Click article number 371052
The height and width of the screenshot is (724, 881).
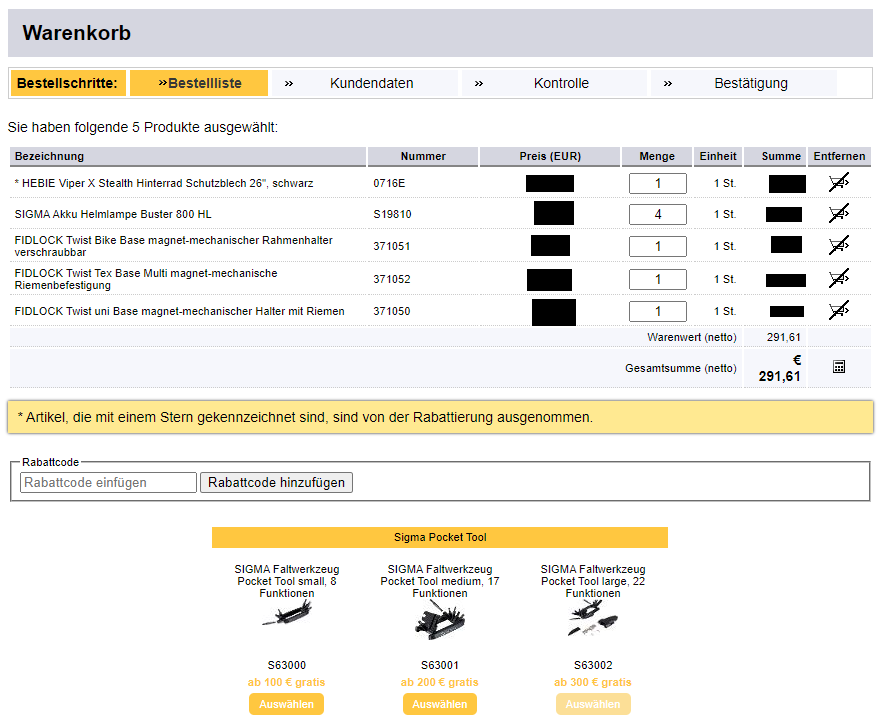pos(392,279)
